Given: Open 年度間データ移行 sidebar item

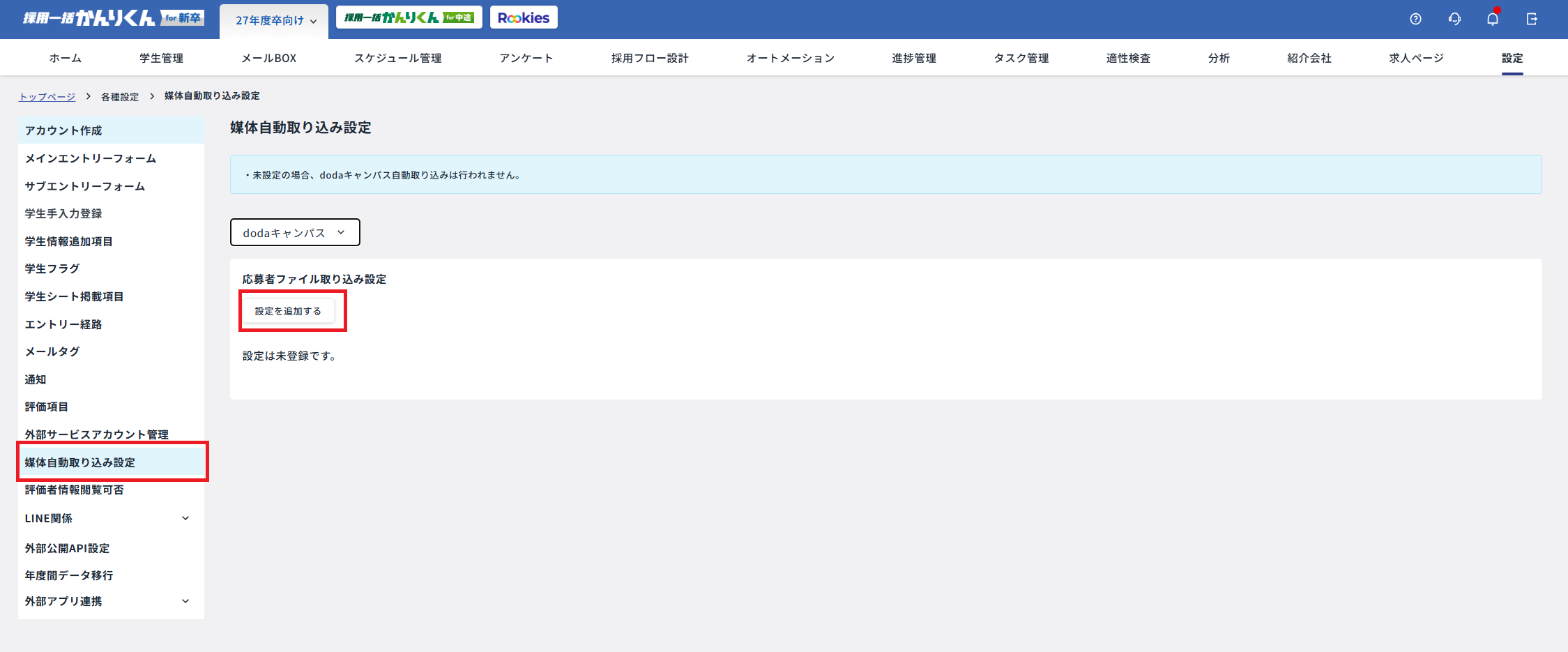Looking at the screenshot, I should (69, 575).
